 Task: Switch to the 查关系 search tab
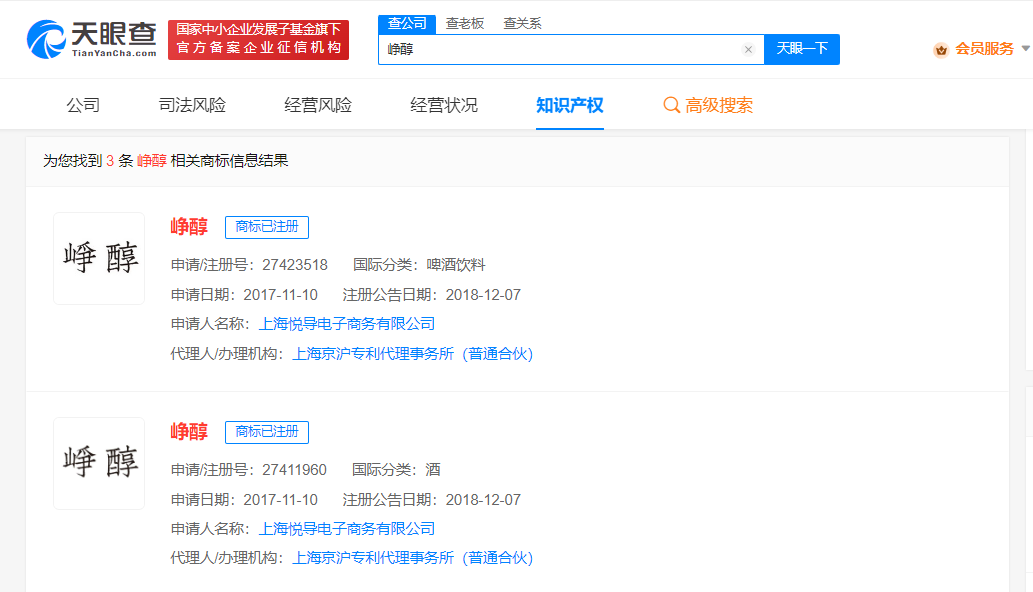(x=522, y=24)
